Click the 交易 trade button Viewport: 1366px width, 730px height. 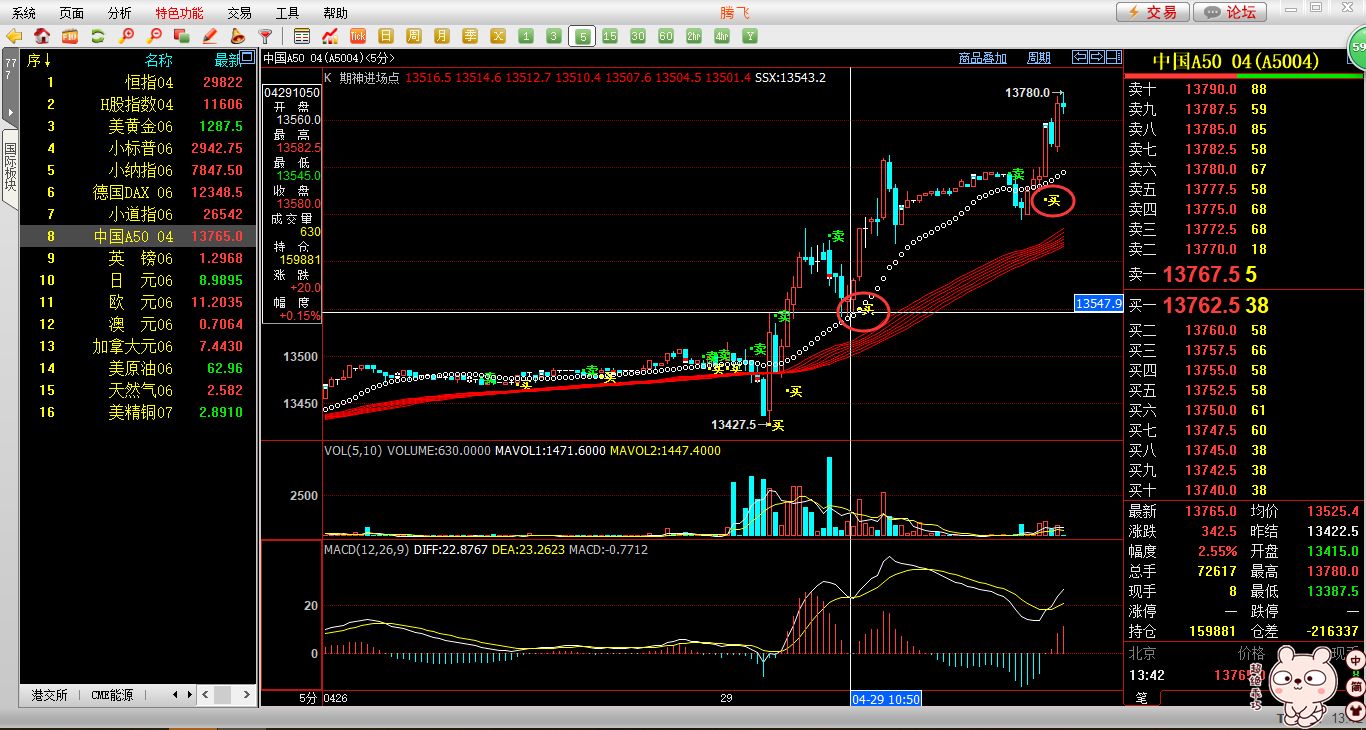click(x=1153, y=12)
